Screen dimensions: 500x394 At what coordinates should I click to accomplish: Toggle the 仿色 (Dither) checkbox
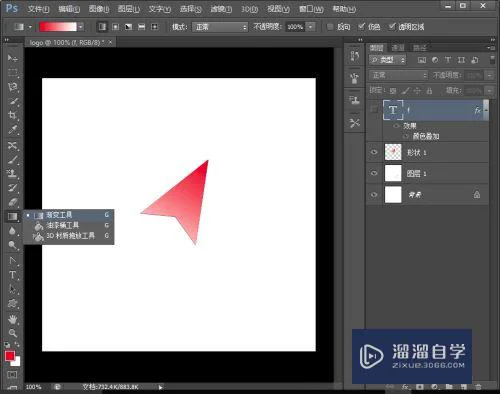[x=362, y=27]
